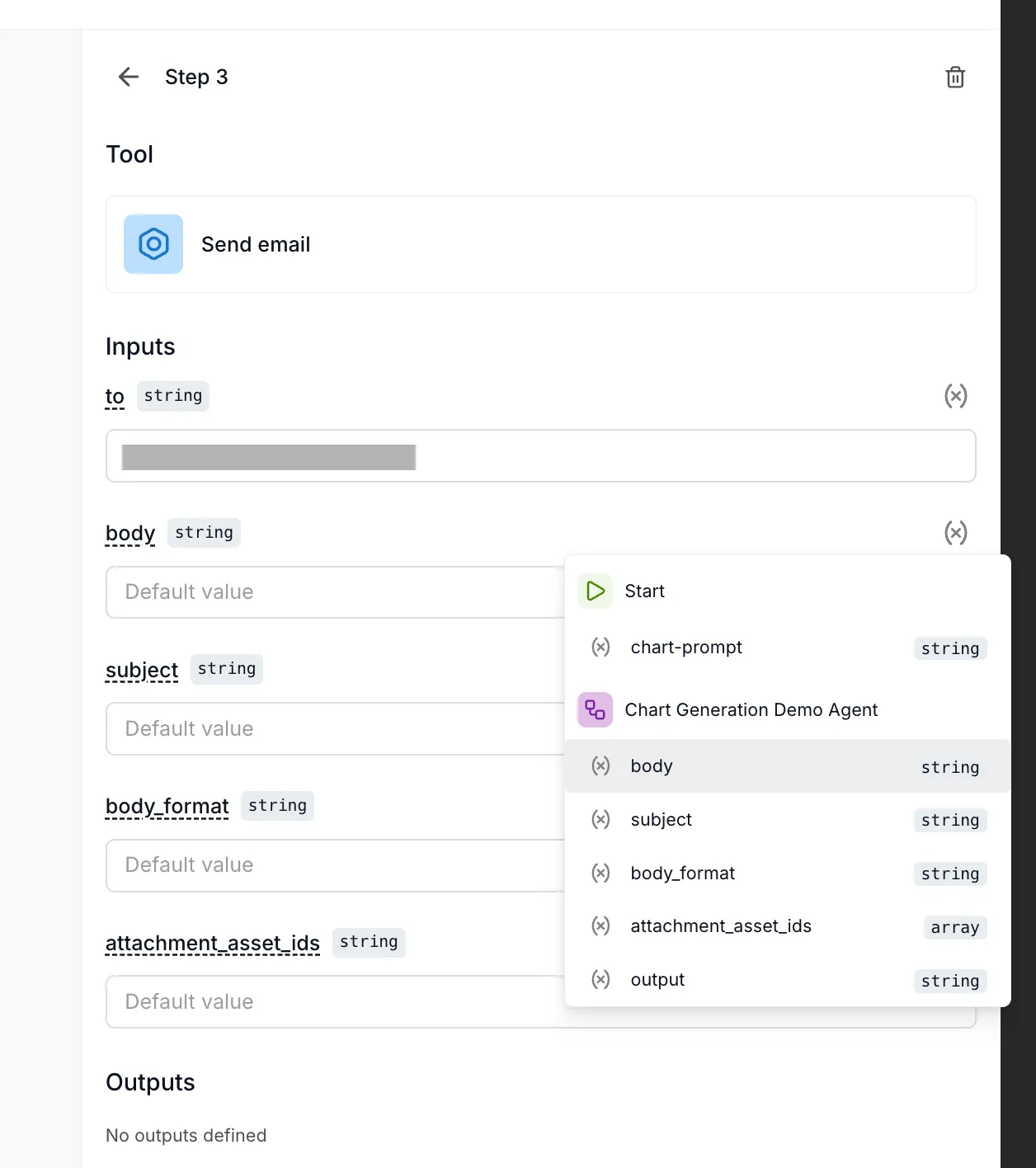Click the Send email tool icon
Viewport: 1036px width, 1168px height.
153,244
